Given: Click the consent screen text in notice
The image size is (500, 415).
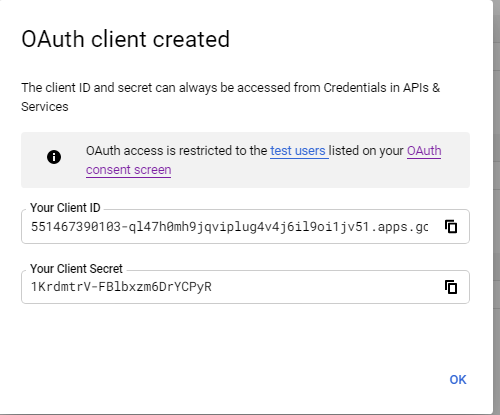Looking at the screenshot, I should click(129, 170).
